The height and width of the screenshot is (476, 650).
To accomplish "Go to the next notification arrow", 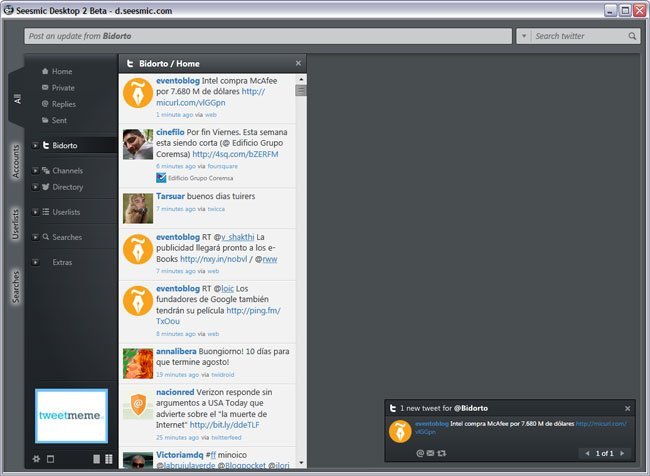I will pyautogui.click(x=622, y=453).
